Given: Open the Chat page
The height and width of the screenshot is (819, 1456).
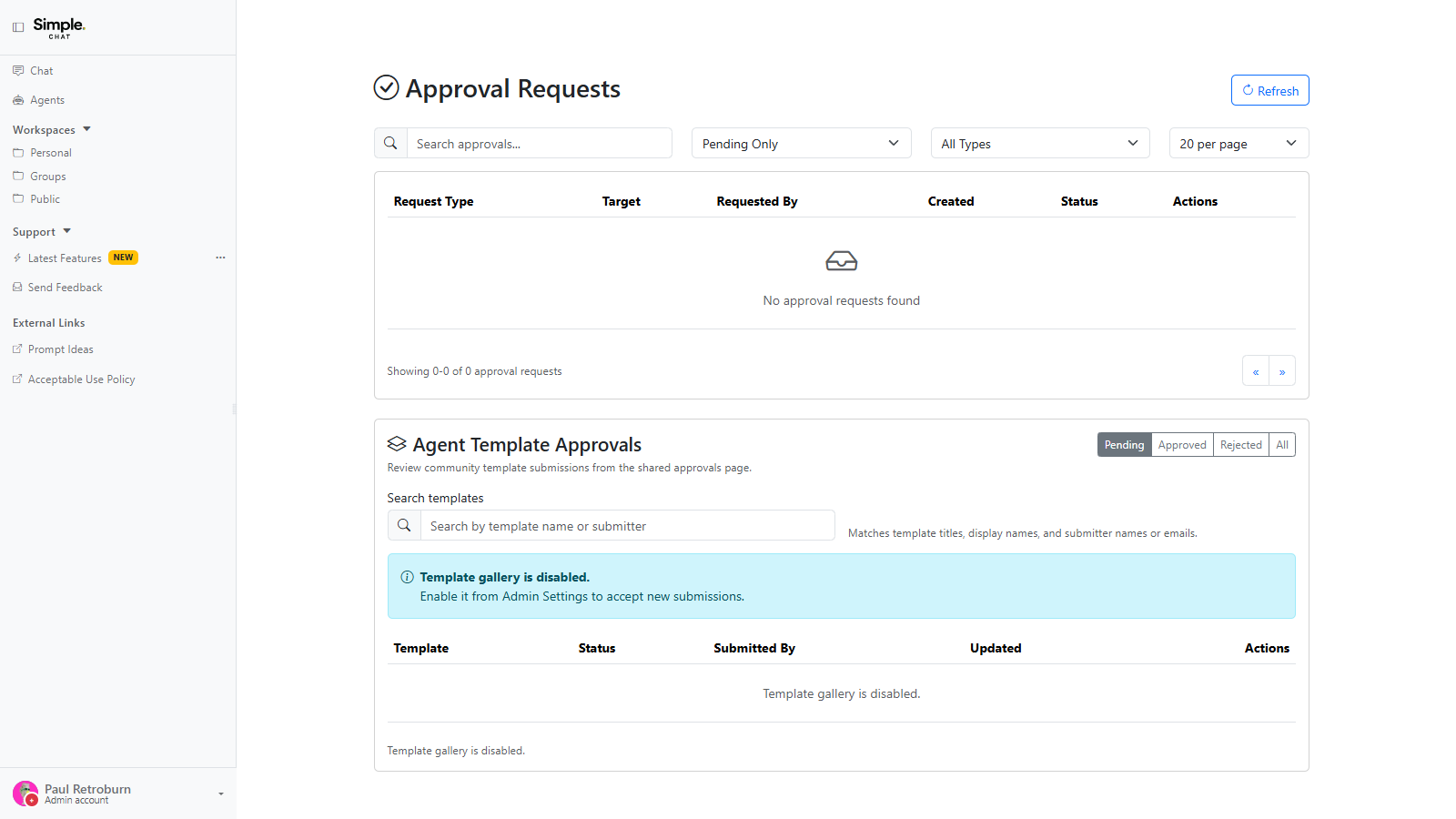Looking at the screenshot, I should pyautogui.click(x=41, y=70).
